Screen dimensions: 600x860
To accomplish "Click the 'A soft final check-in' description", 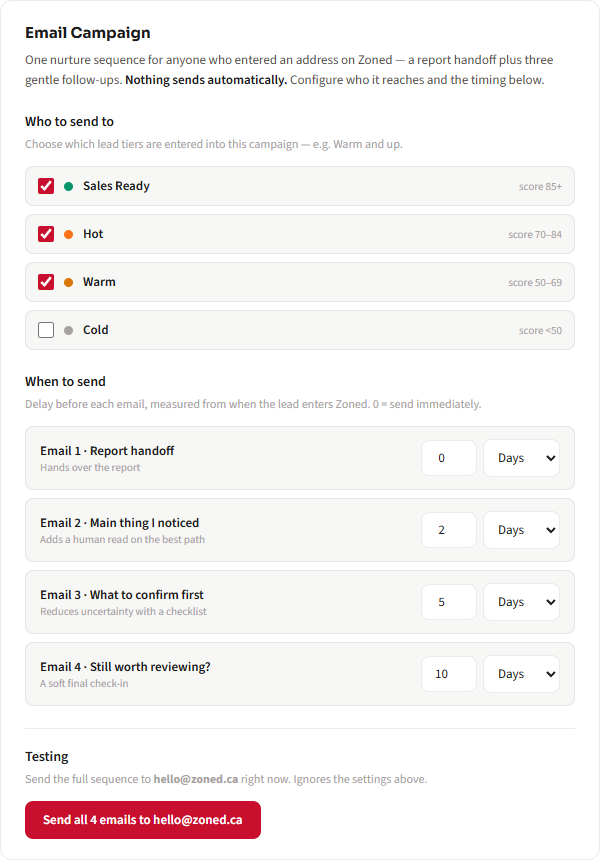I will click(x=84, y=683).
